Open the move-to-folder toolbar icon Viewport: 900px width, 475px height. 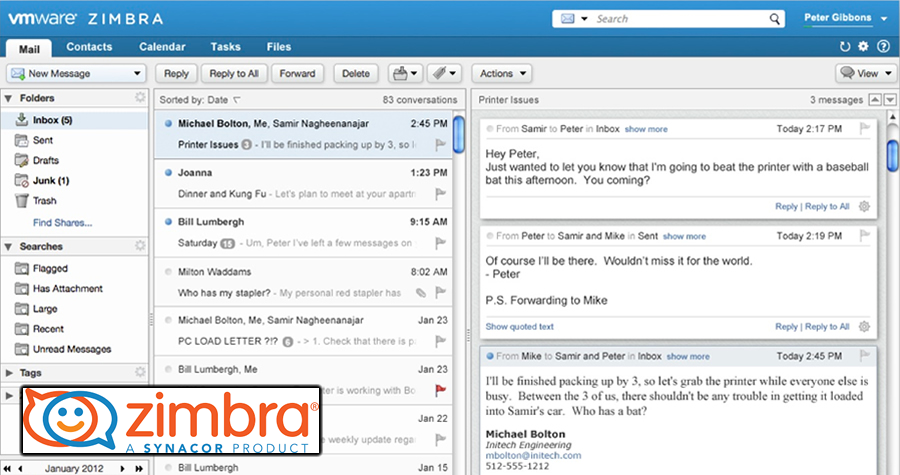(x=406, y=73)
